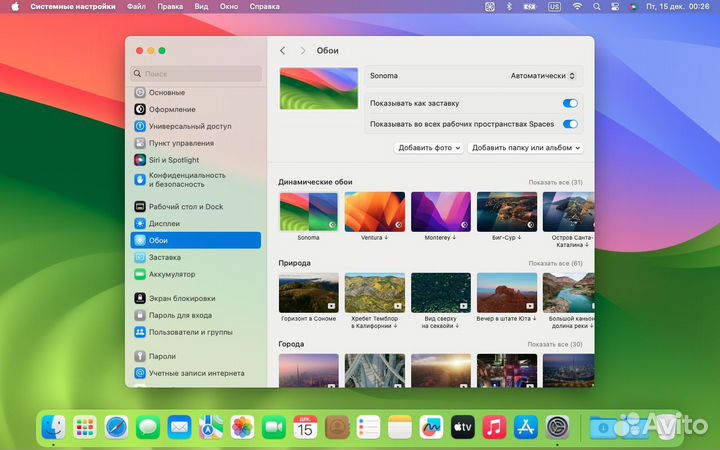Select the Ventura dynamic wallpaper thumbnail
Viewport: 720px width, 450px height.
click(375, 212)
